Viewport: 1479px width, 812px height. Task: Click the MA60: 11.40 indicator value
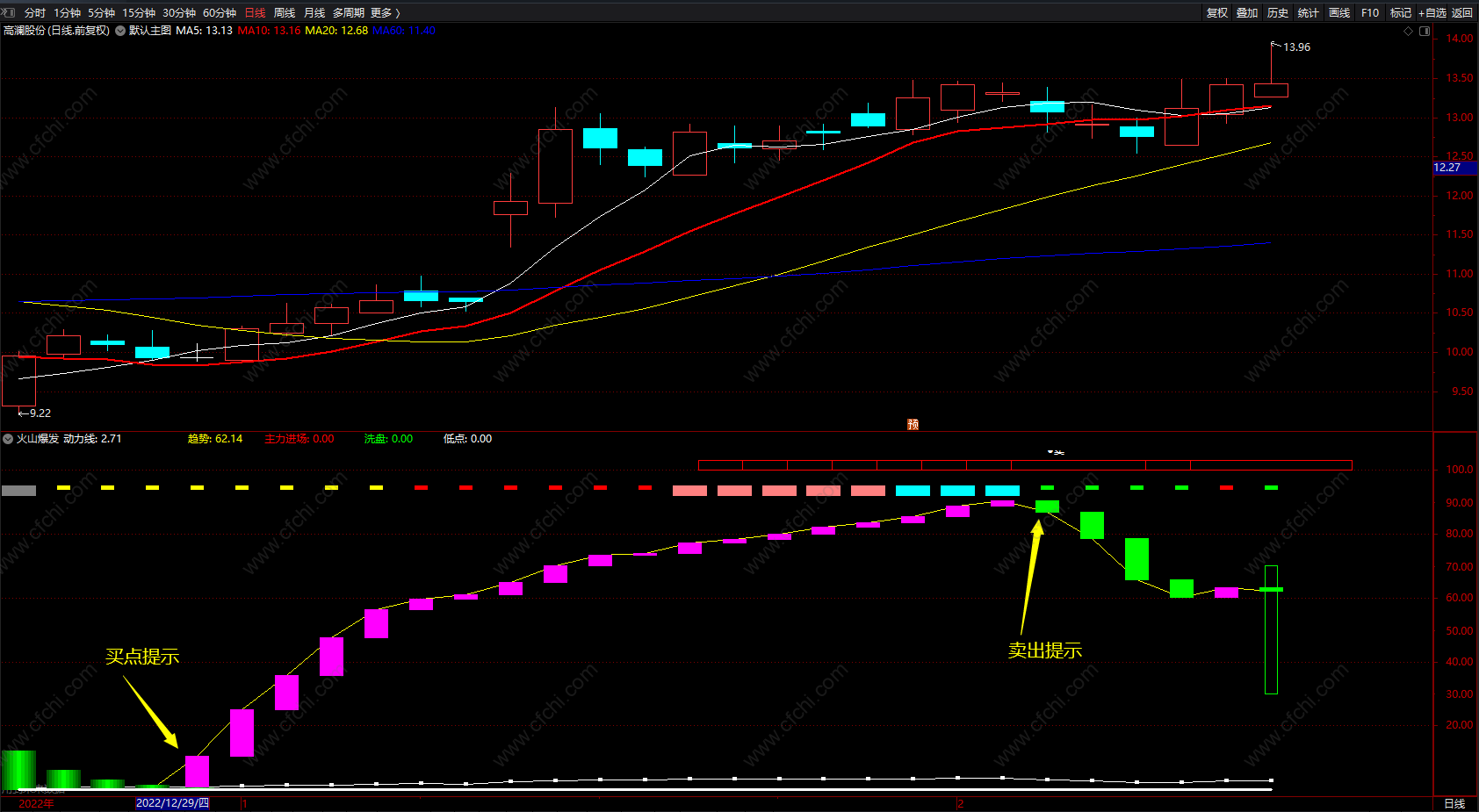(x=404, y=31)
